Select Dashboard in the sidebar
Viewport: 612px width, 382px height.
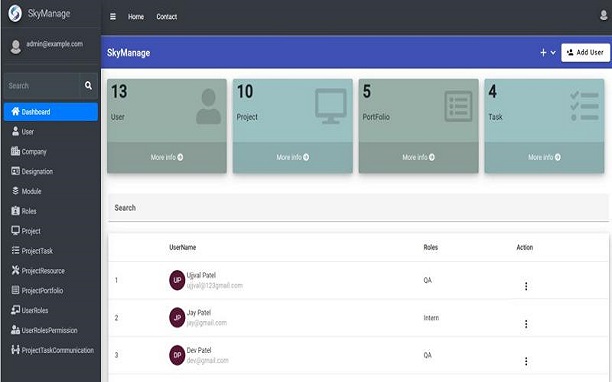tap(51, 112)
